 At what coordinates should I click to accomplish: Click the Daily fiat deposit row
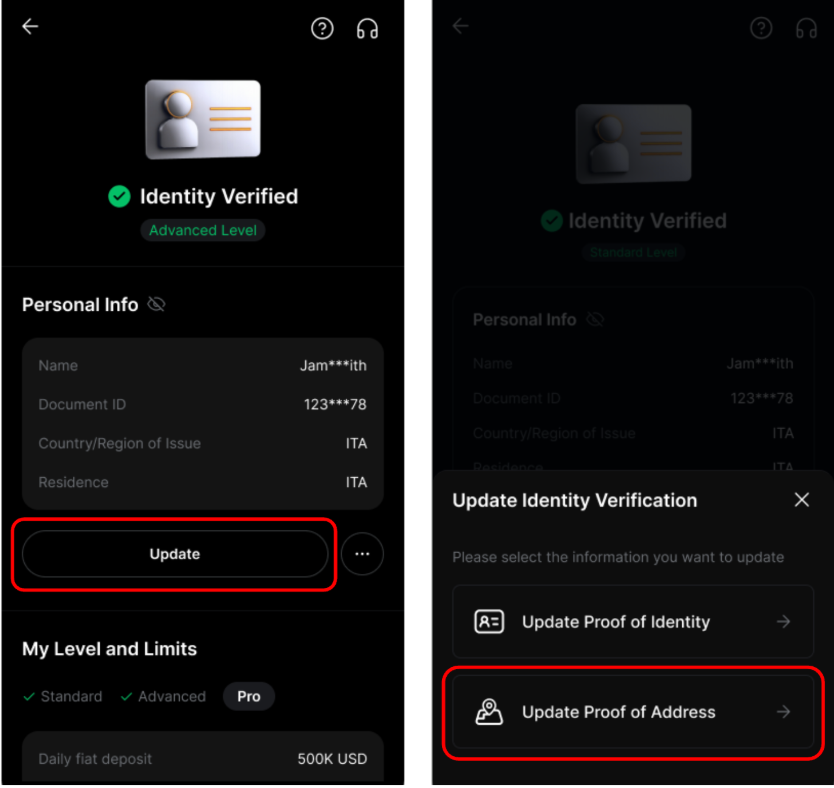pos(203,759)
